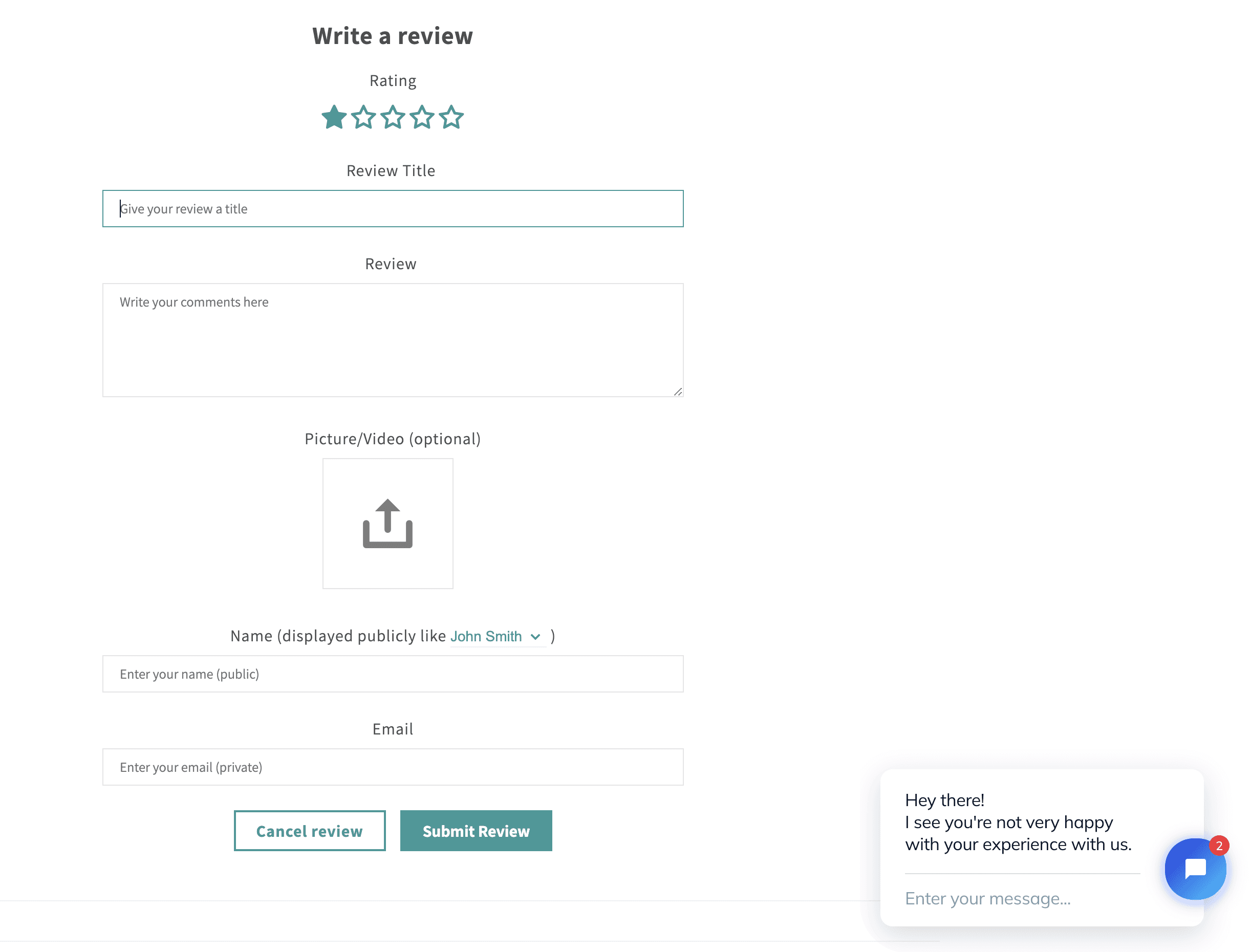Click the chat popup greeting message
The height and width of the screenshot is (952, 1251).
tap(1018, 822)
